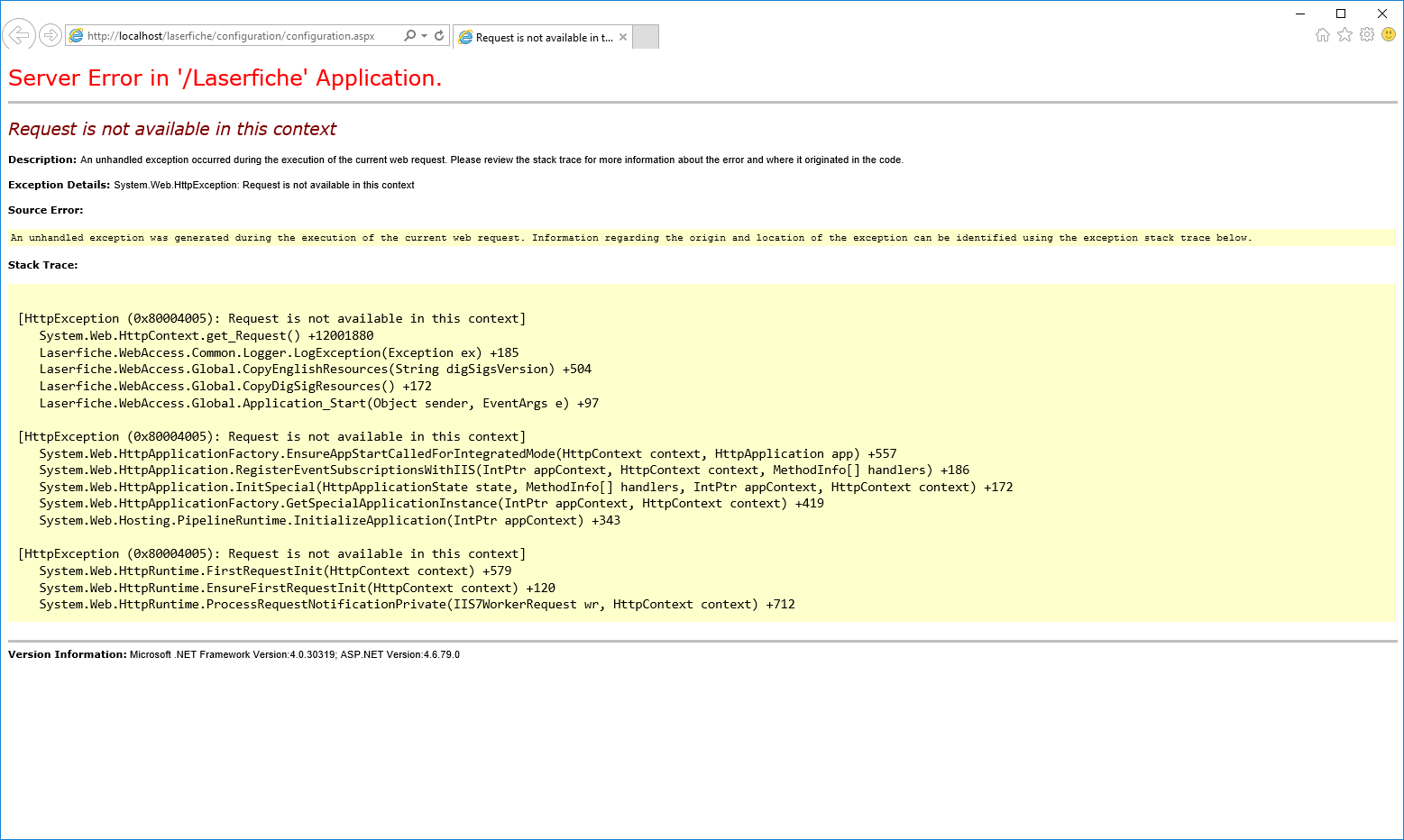The image size is (1404, 840).
Task: Click the 'Description:' label
Action: point(42,160)
